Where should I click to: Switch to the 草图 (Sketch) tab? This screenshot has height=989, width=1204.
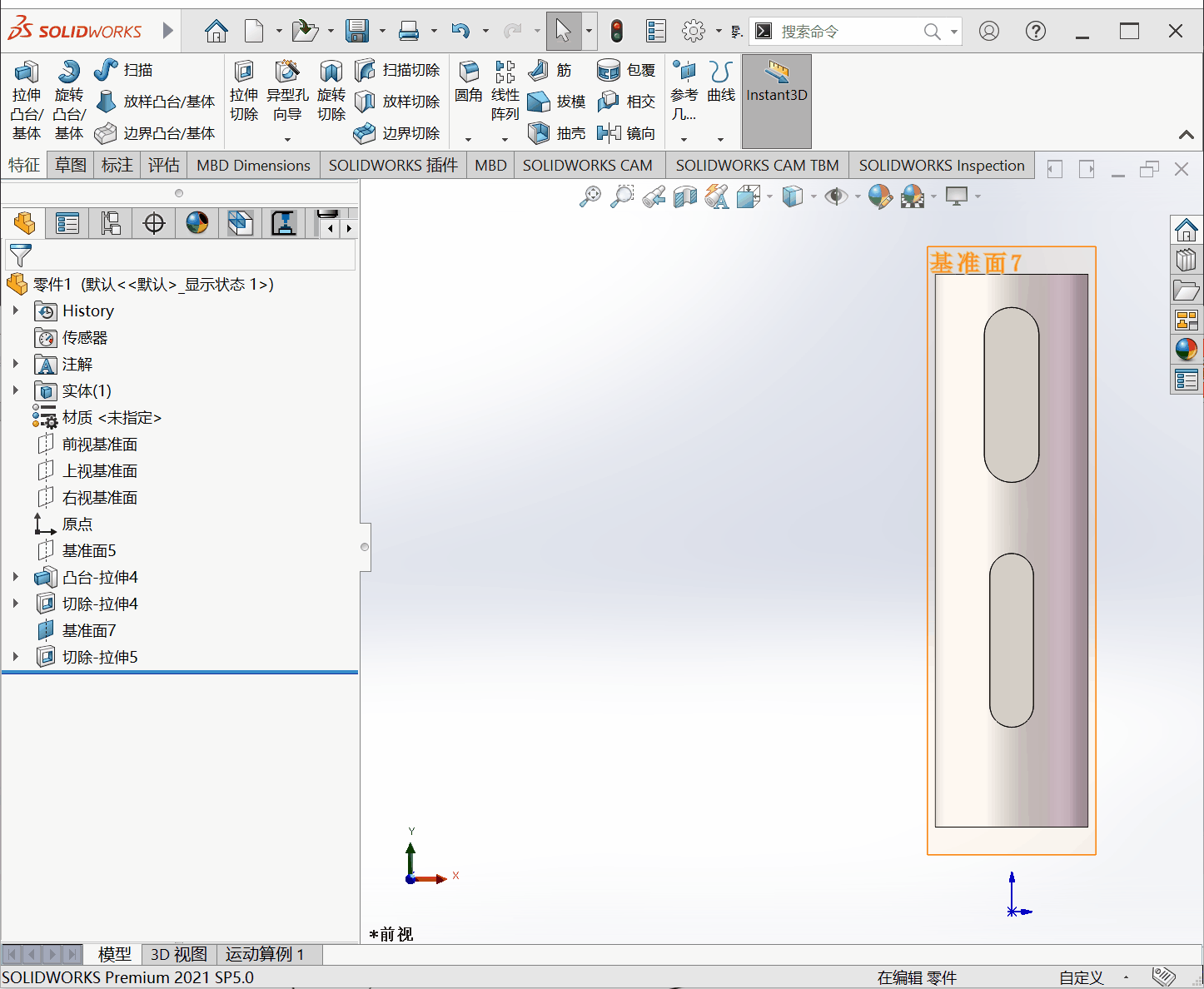click(71, 166)
